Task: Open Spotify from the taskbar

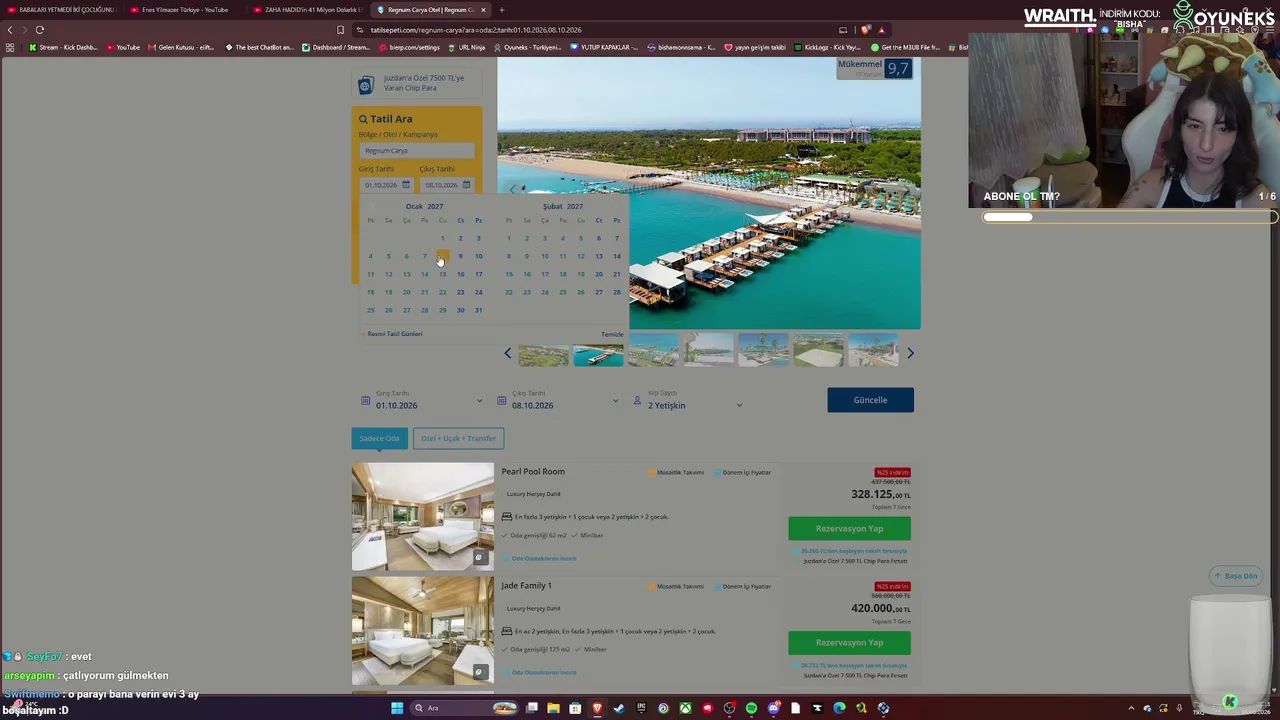Action: 751,708
